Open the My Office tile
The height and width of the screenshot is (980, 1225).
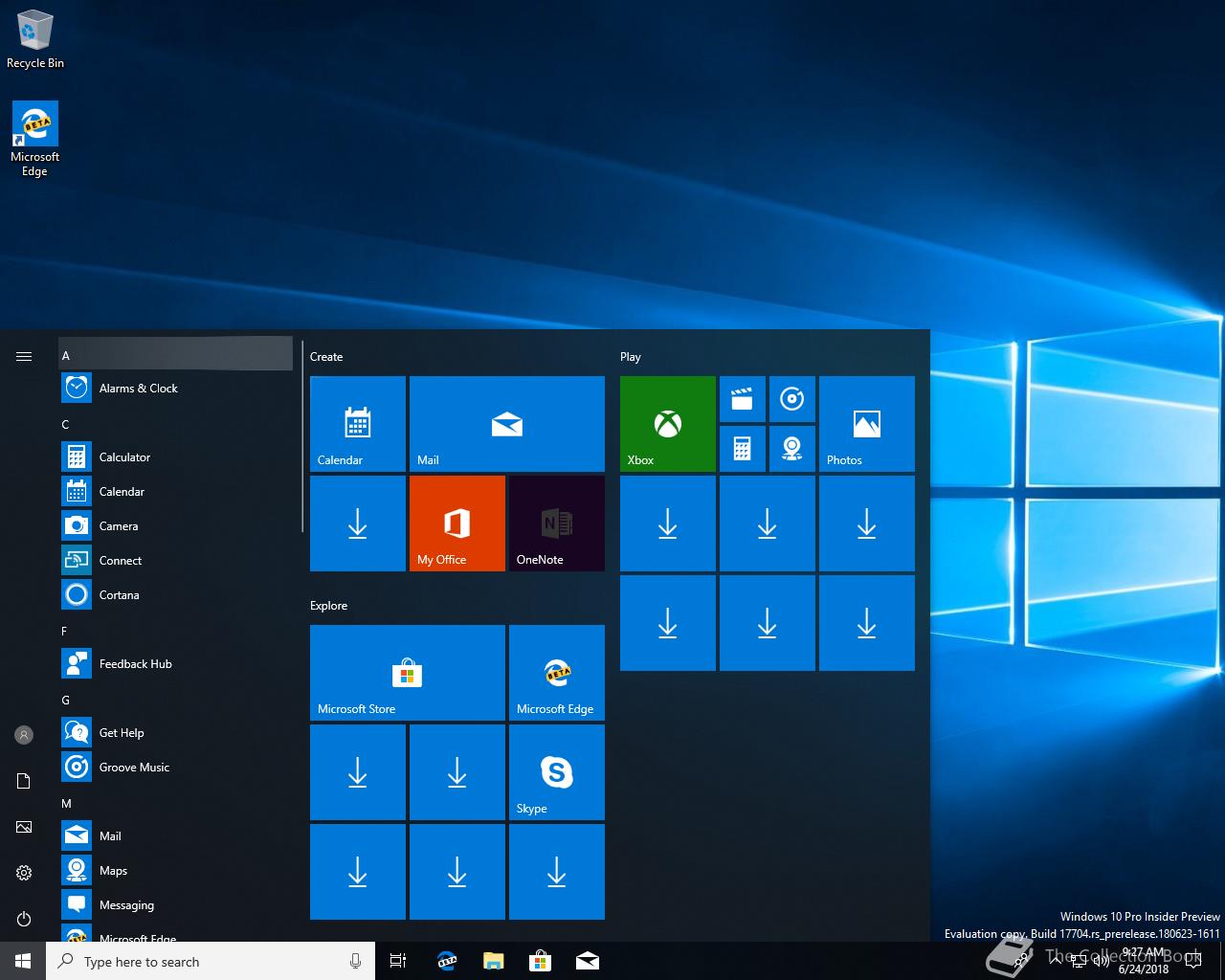coord(457,523)
